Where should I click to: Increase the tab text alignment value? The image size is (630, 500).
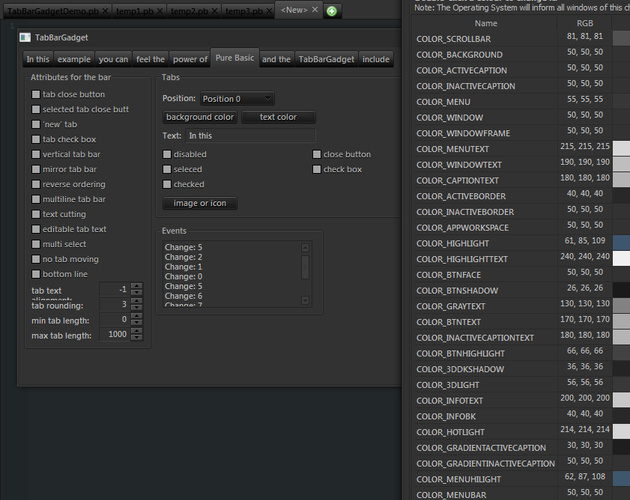click(x=137, y=286)
